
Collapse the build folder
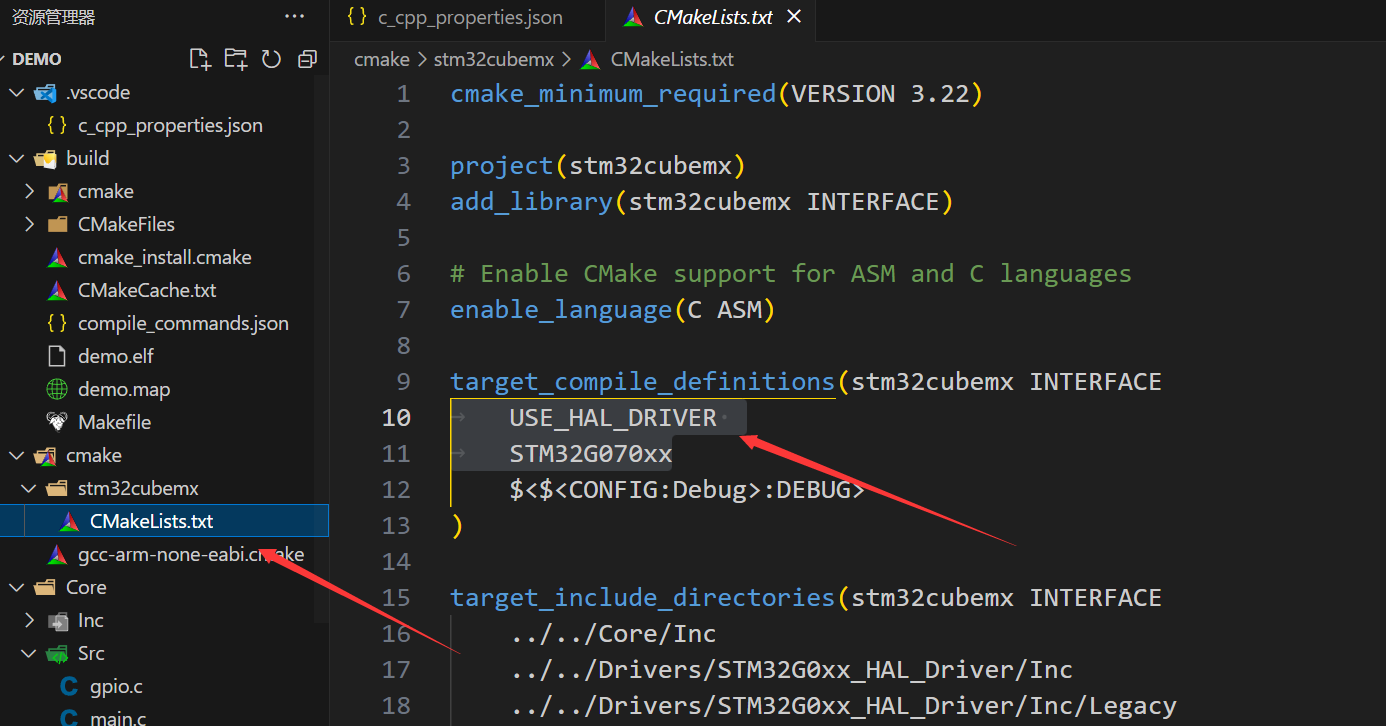pyautogui.click(x=17, y=158)
